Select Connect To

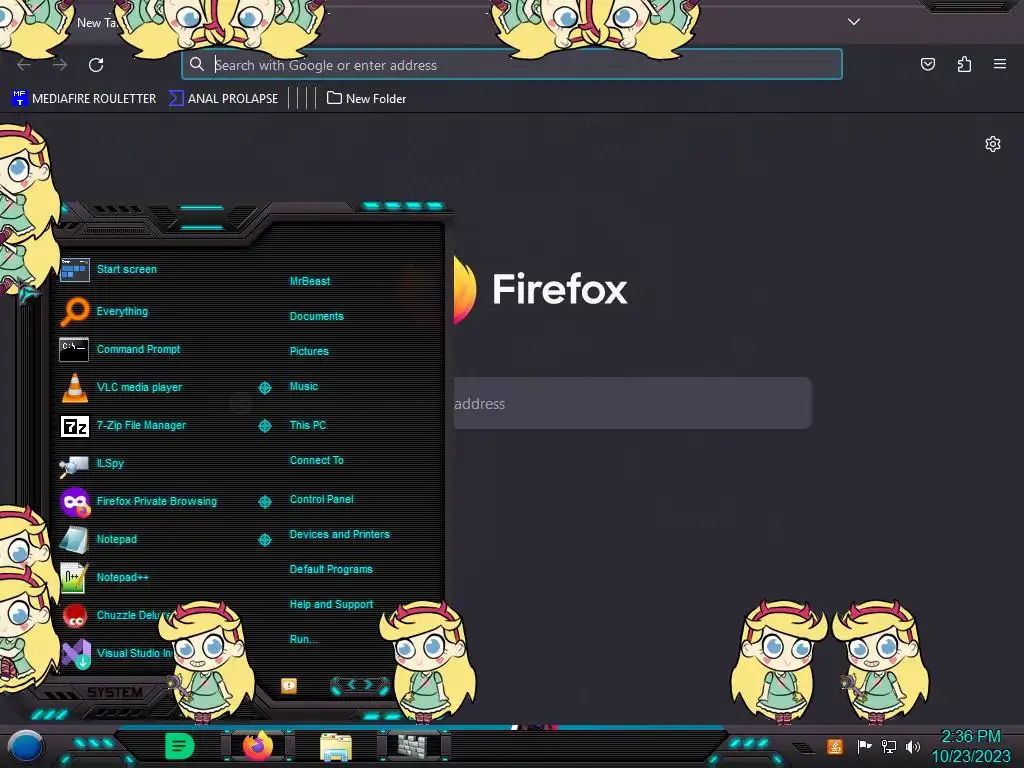[316, 460]
